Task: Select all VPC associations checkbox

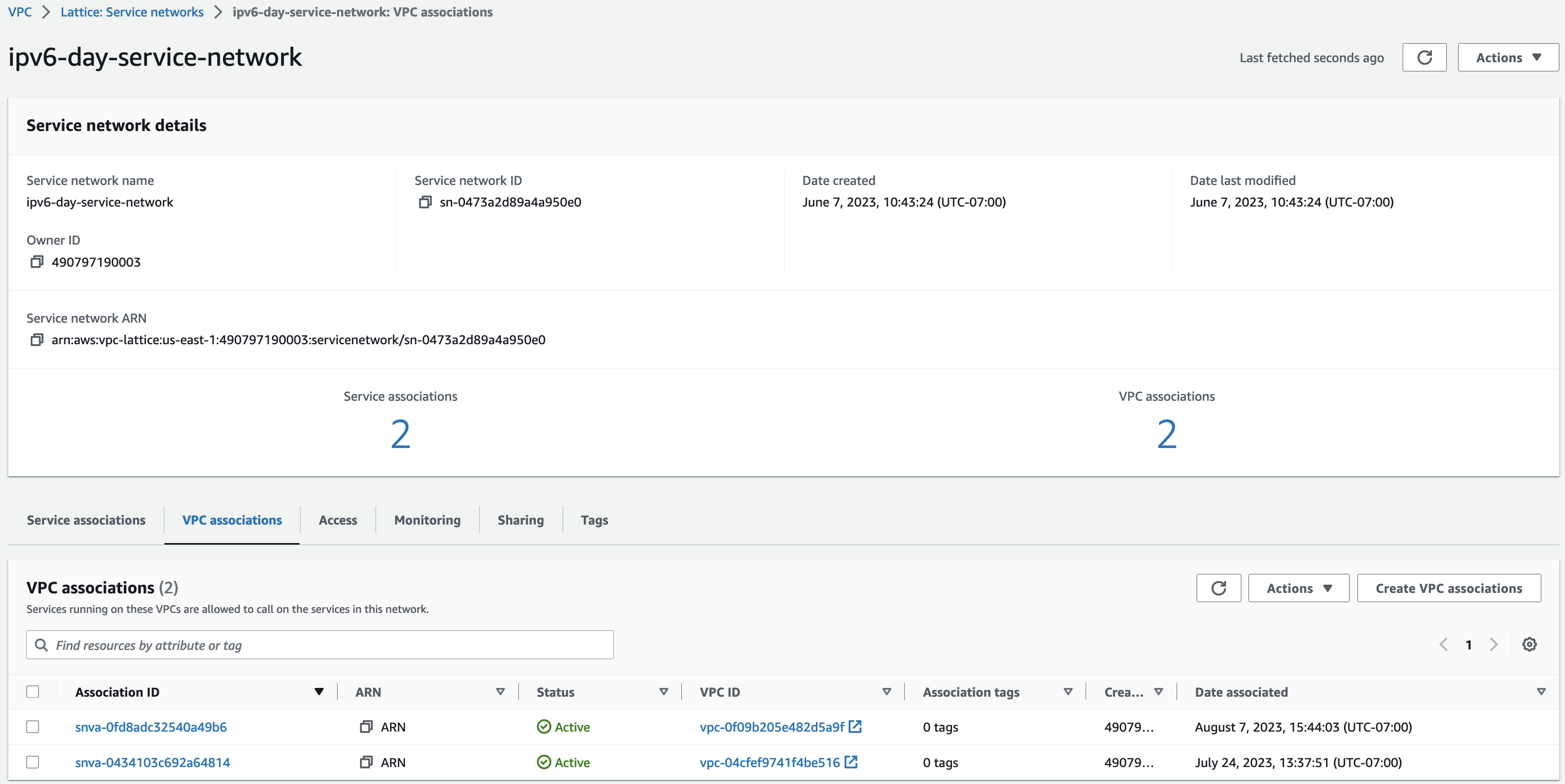Action: [33, 692]
